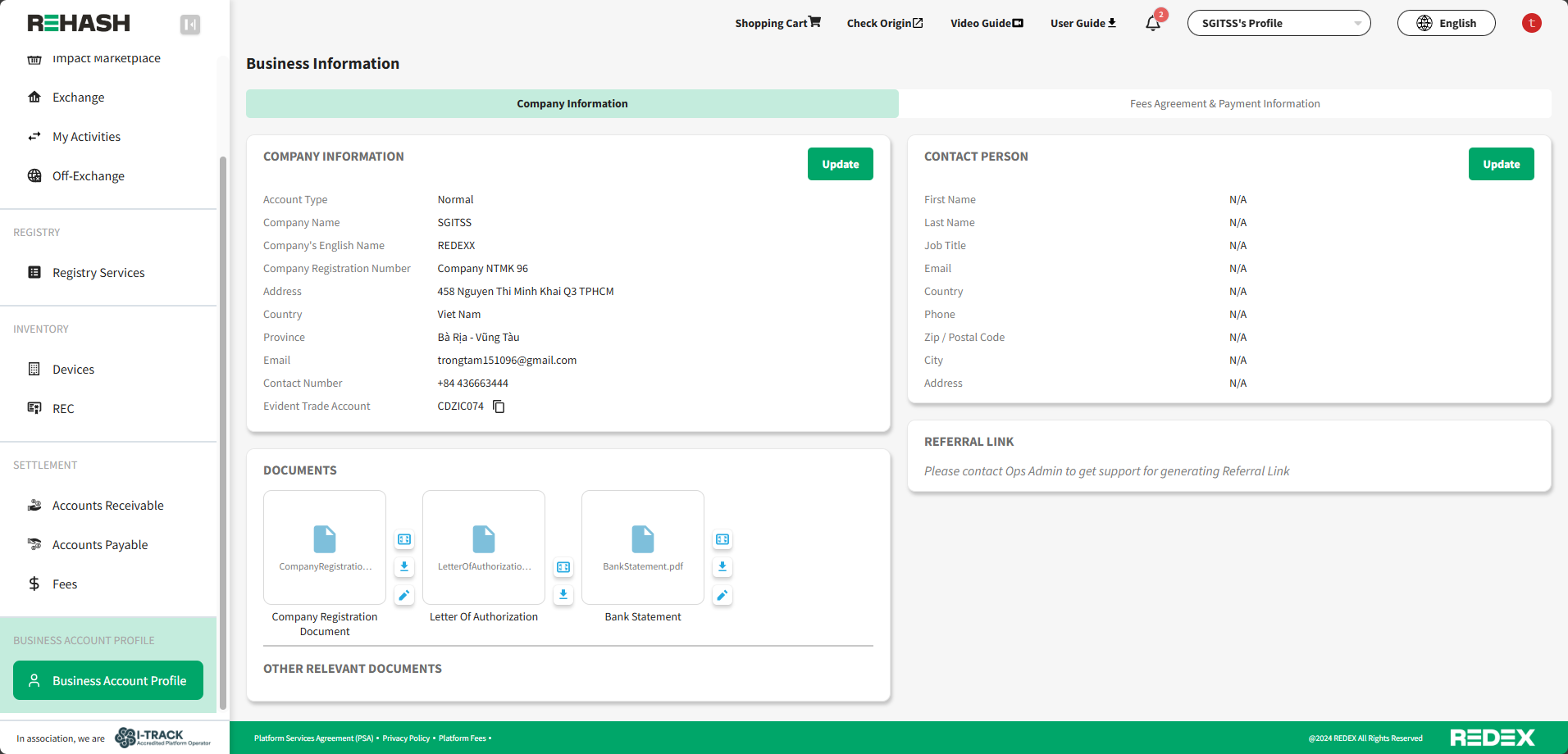1568x754 pixels.
Task: Open the English language selector
Action: (x=1446, y=23)
